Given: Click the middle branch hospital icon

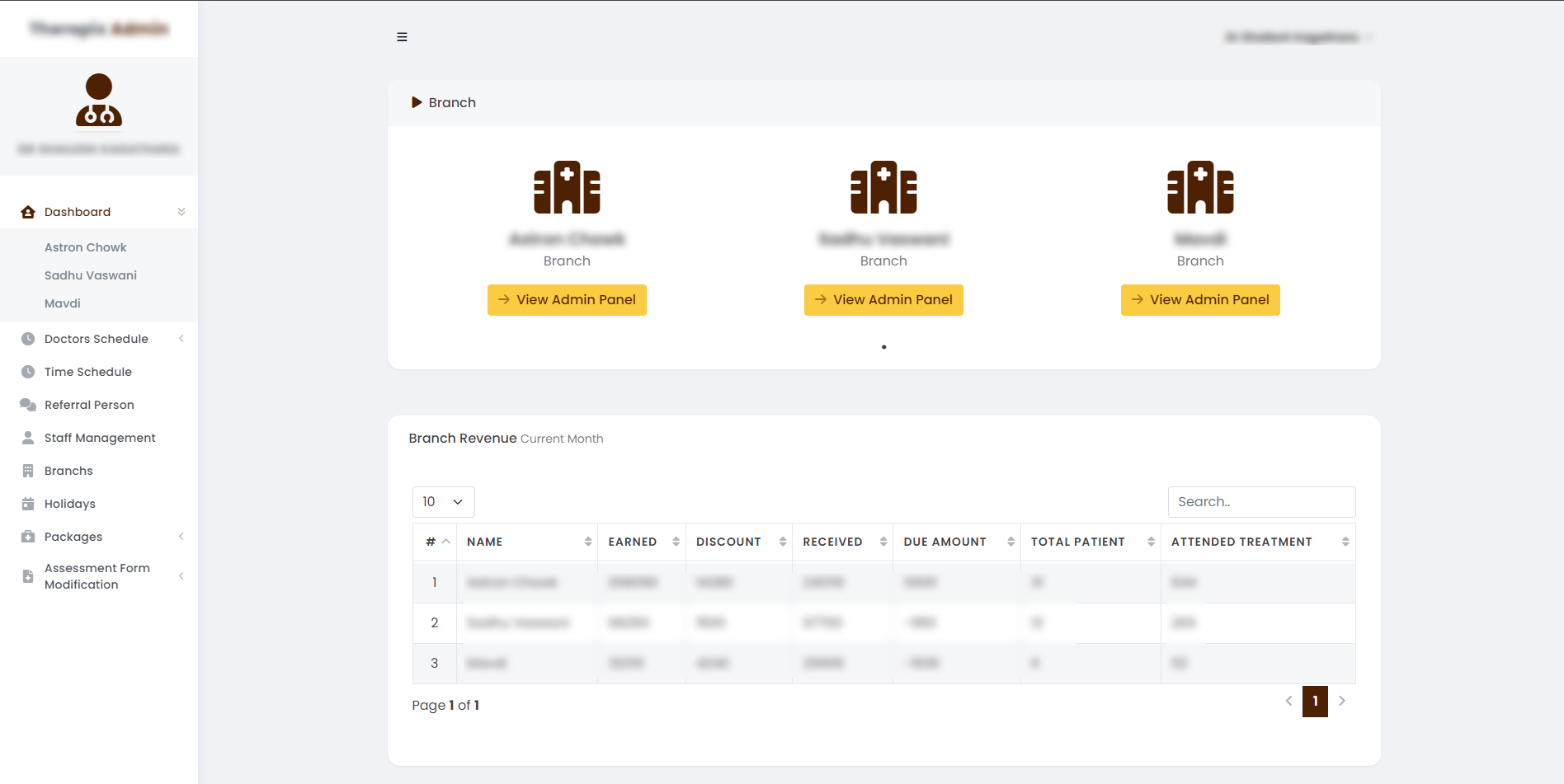Looking at the screenshot, I should point(883,187).
